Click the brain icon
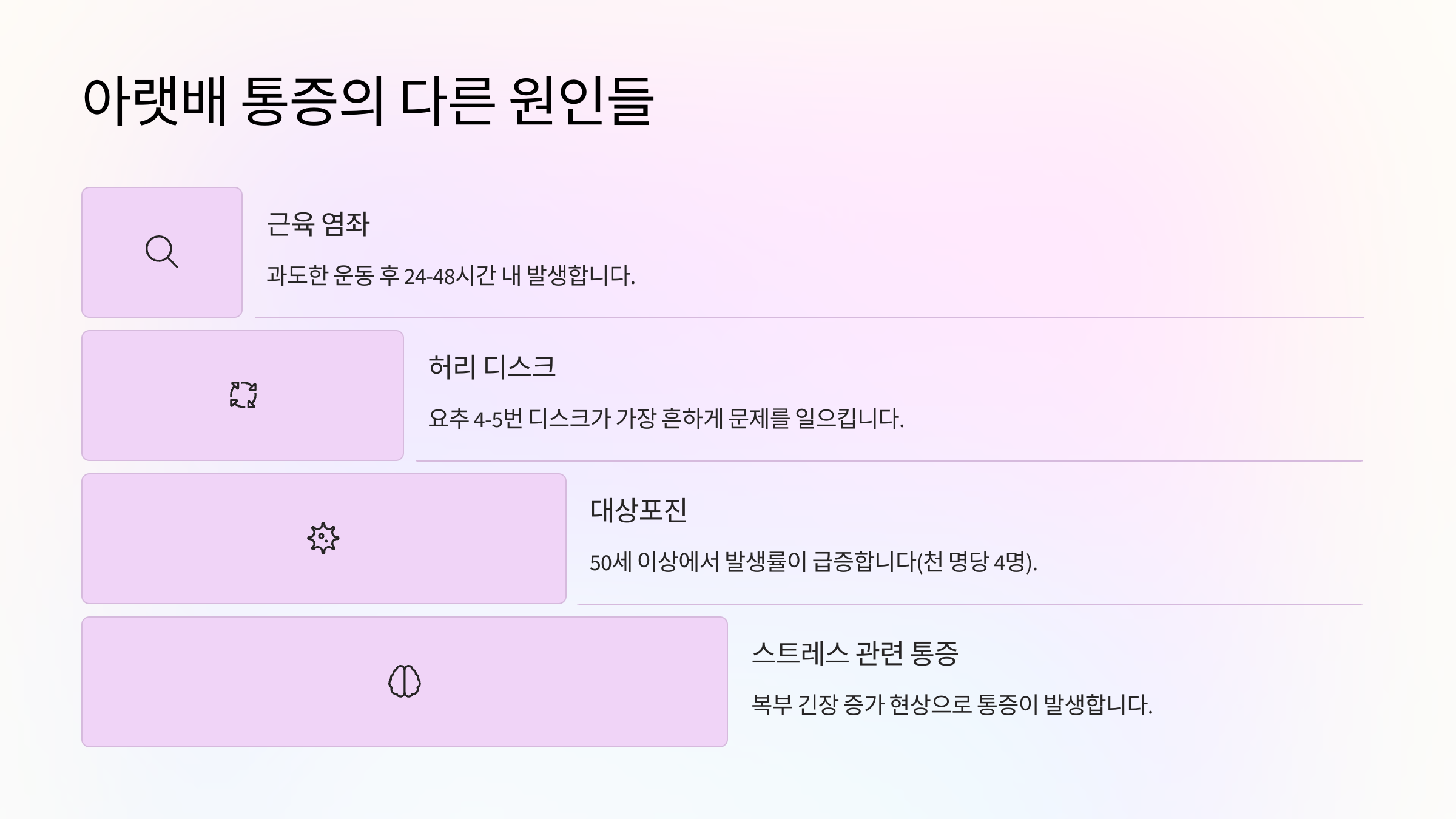This screenshot has width=1456, height=819. [405, 681]
